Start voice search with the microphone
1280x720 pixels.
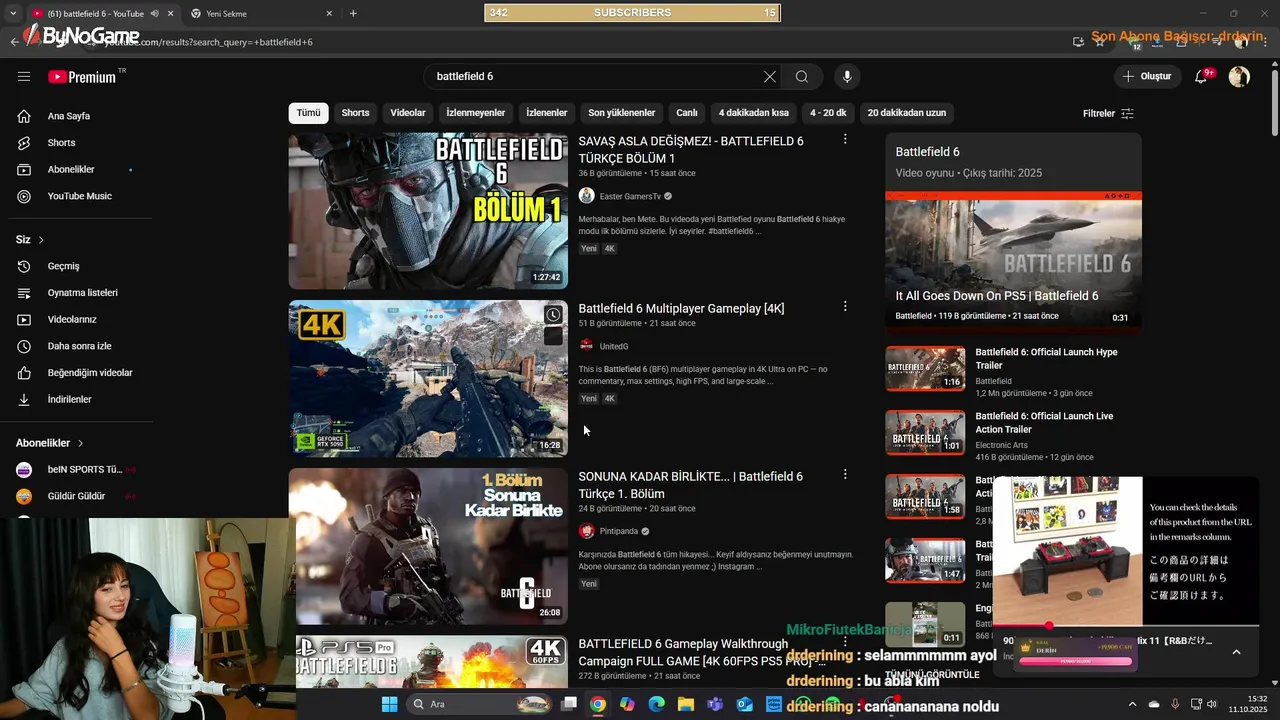click(x=847, y=76)
